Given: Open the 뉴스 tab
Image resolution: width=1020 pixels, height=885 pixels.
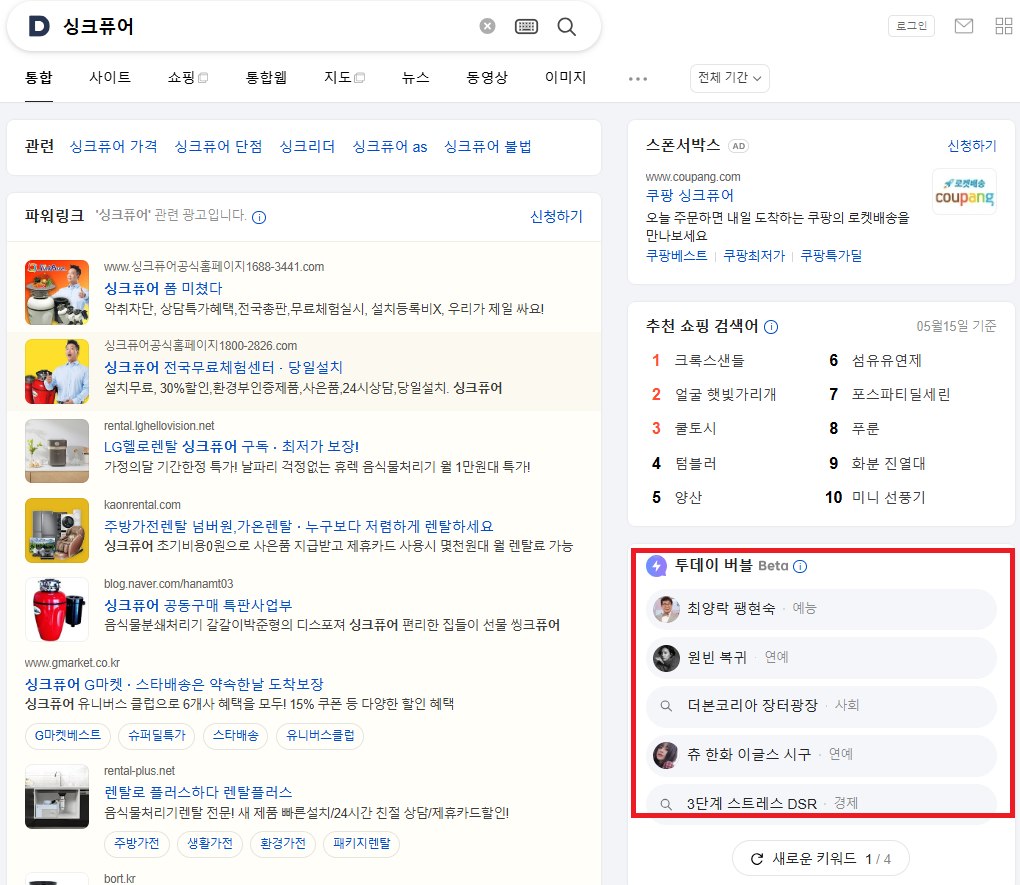Looking at the screenshot, I should coord(416,77).
